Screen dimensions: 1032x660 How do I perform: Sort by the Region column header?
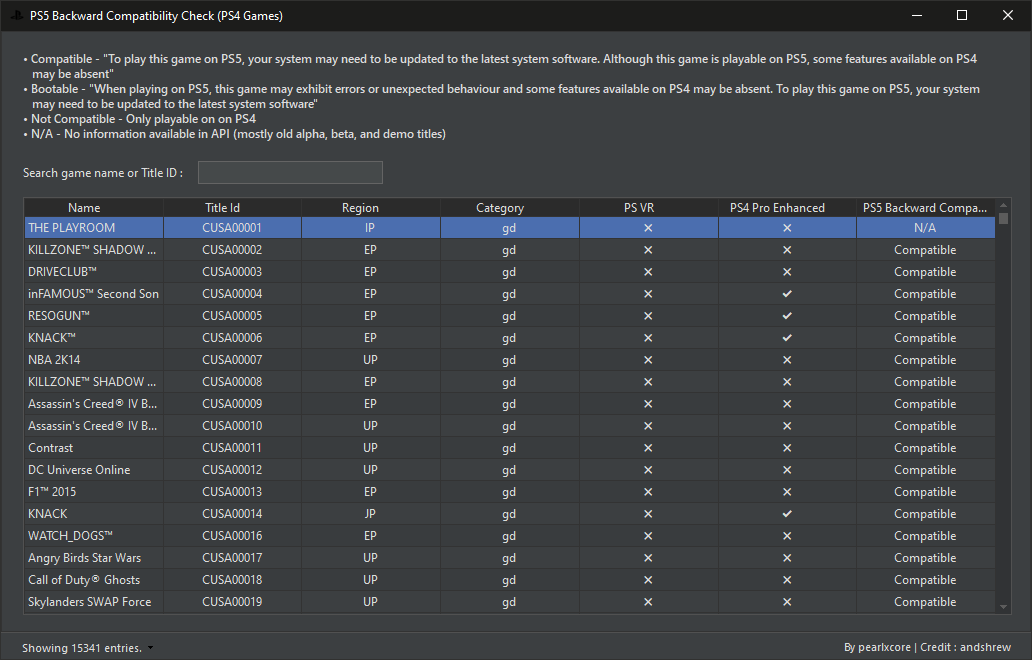click(371, 207)
